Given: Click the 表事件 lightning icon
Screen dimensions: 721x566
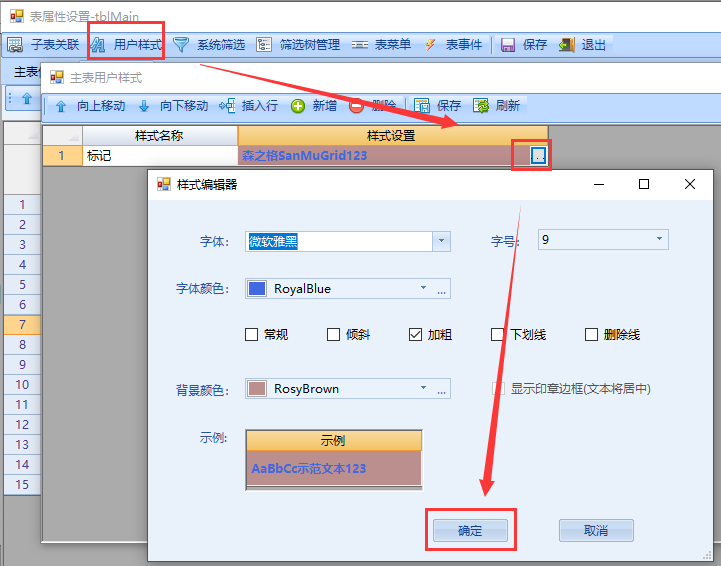Looking at the screenshot, I should [x=430, y=45].
